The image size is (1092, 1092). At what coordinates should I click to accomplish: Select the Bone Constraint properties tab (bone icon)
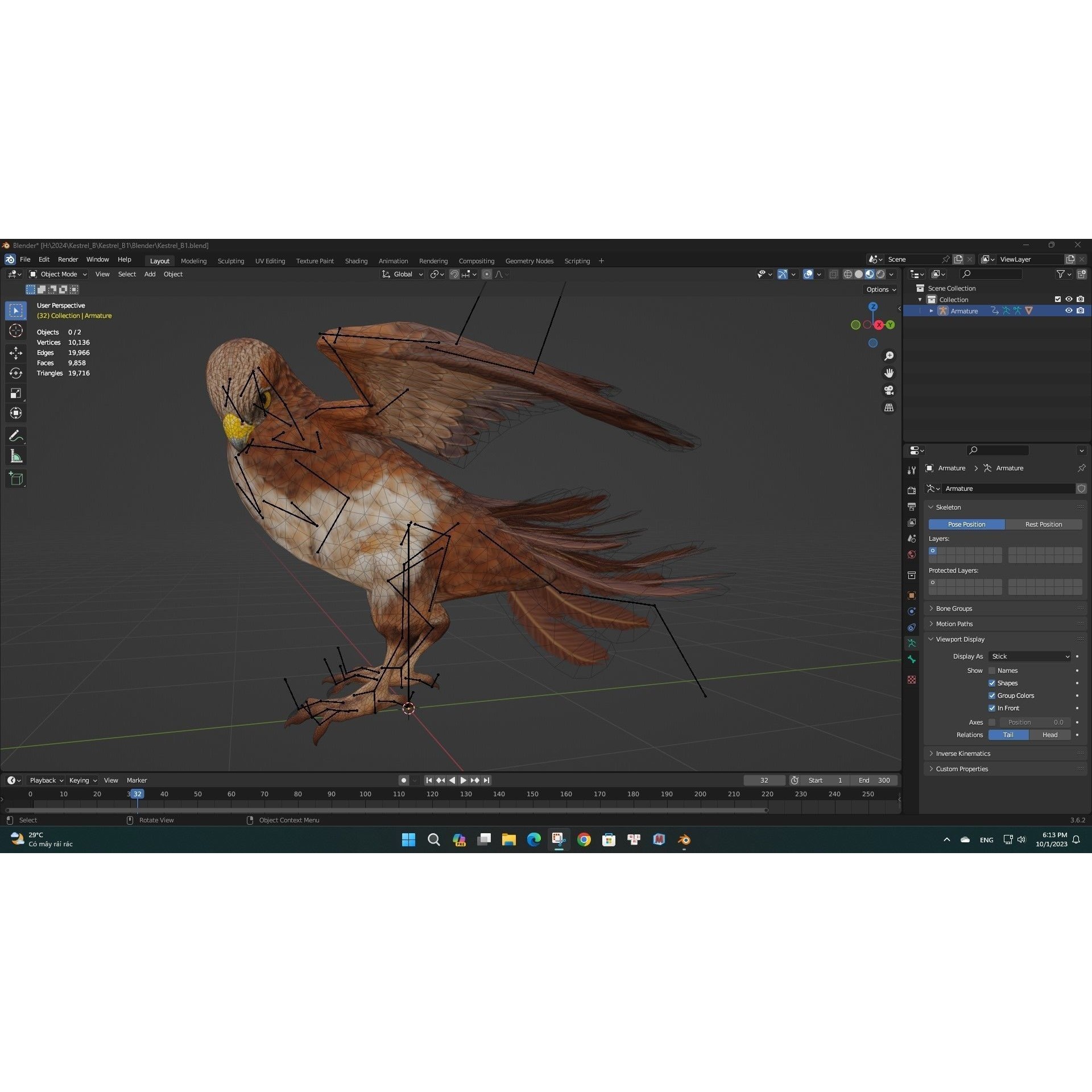click(912, 659)
